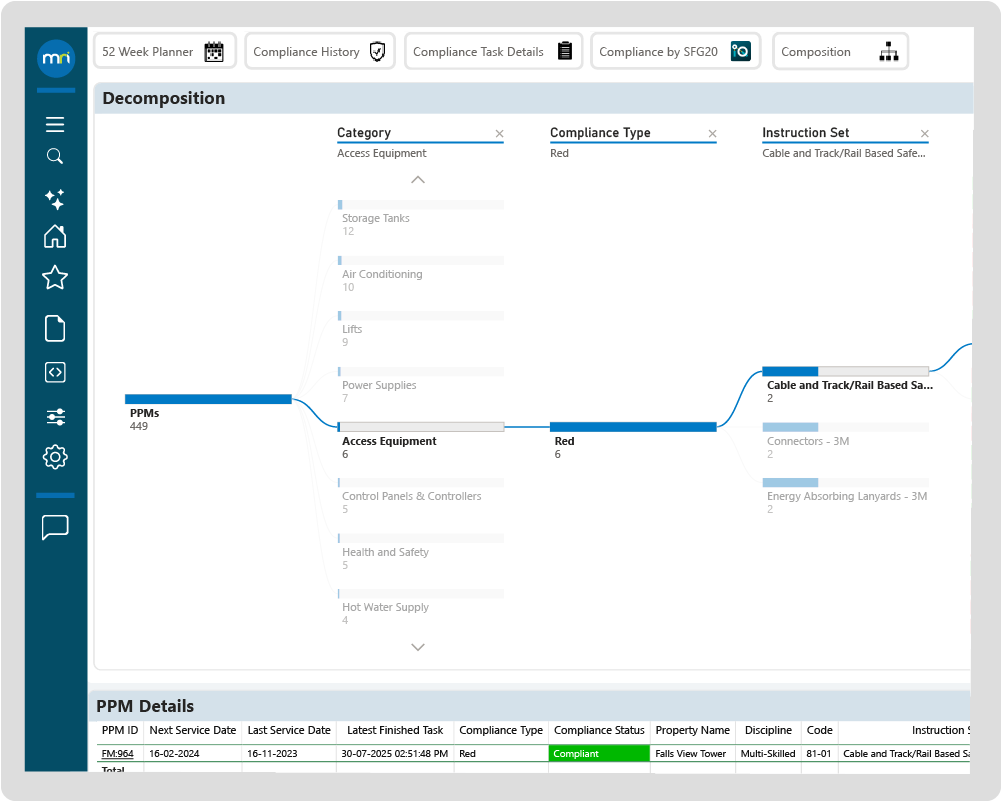
Task: Go to Home via house icon
Action: (55, 237)
